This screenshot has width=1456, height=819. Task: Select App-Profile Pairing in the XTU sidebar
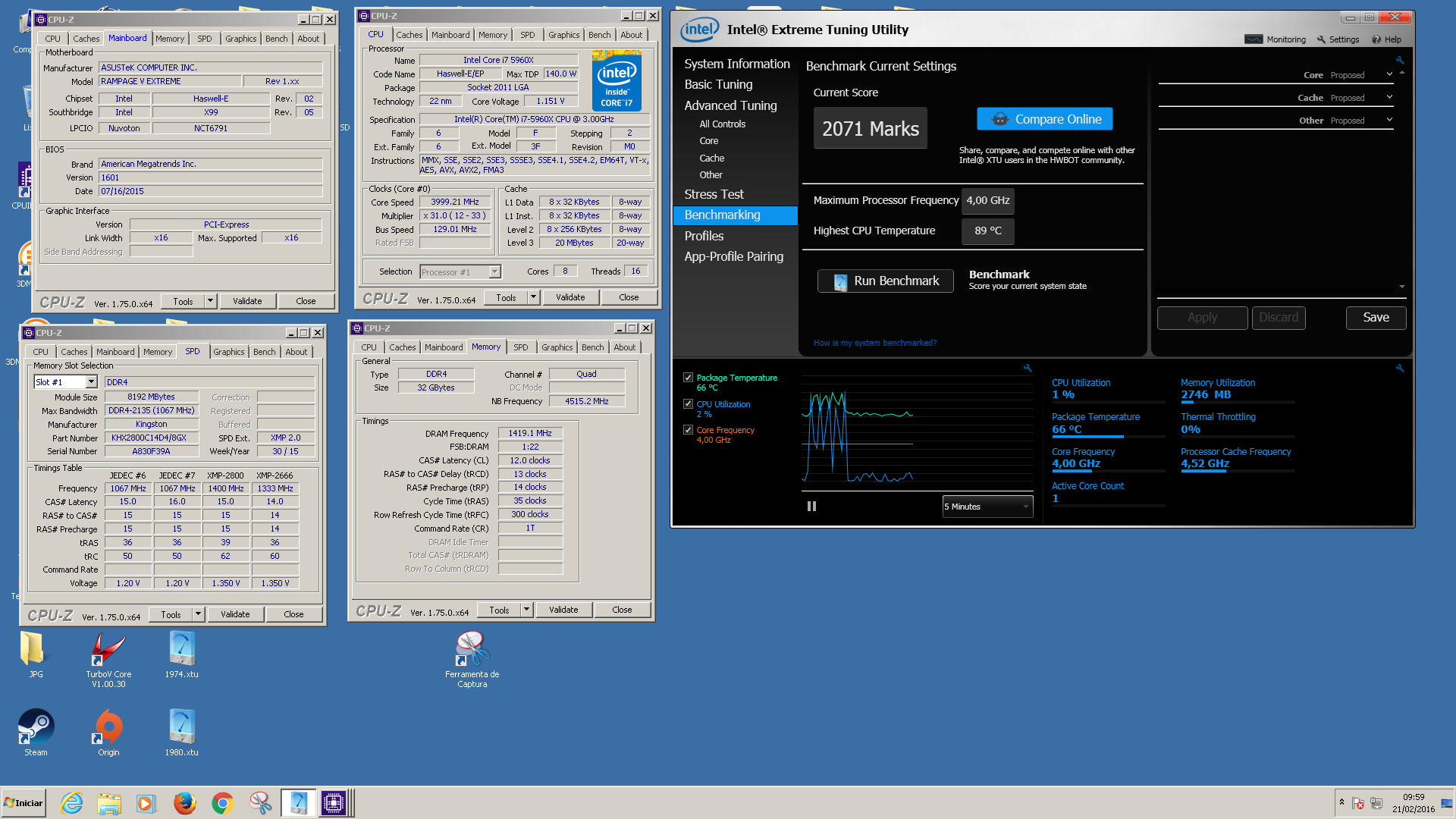[x=733, y=256]
